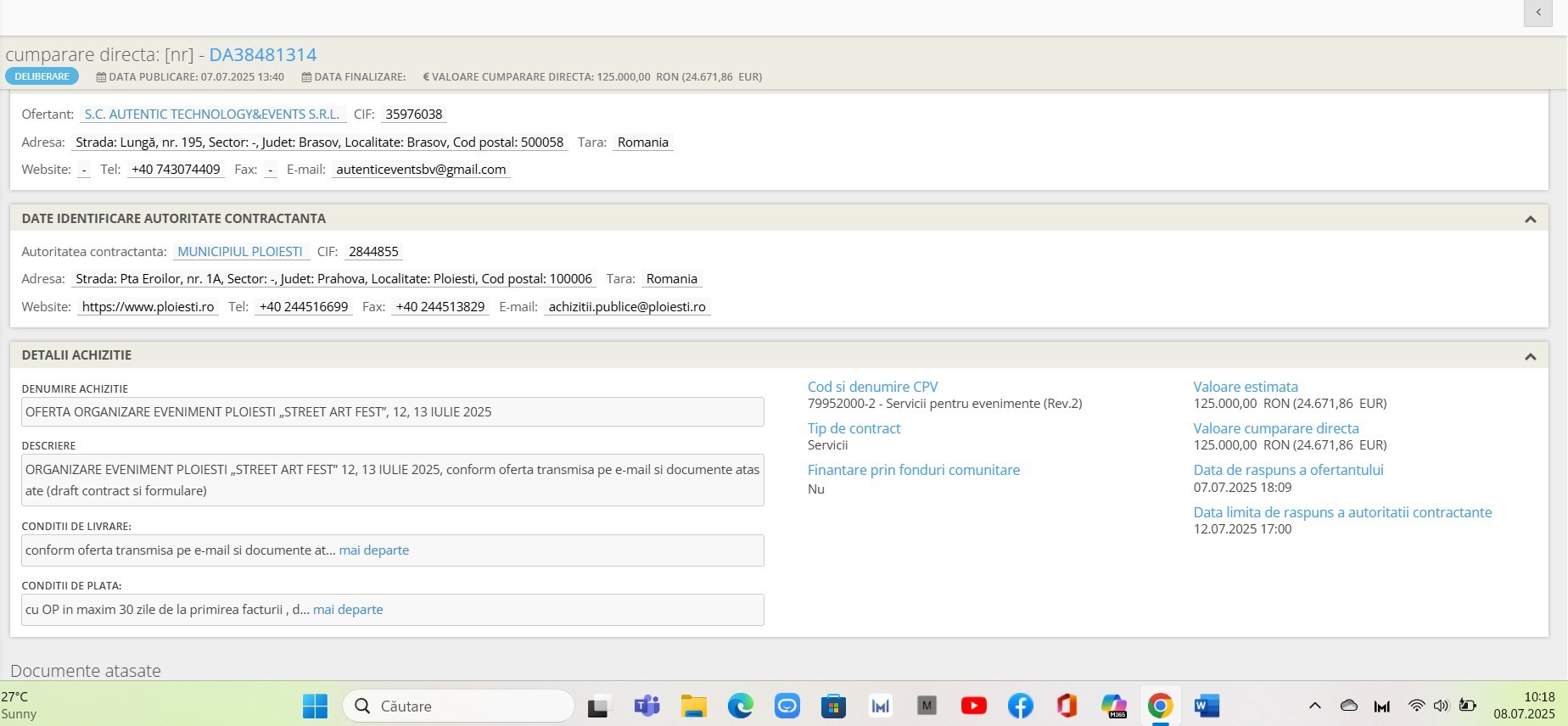Click the taskbar Căutare search box

tap(458, 706)
